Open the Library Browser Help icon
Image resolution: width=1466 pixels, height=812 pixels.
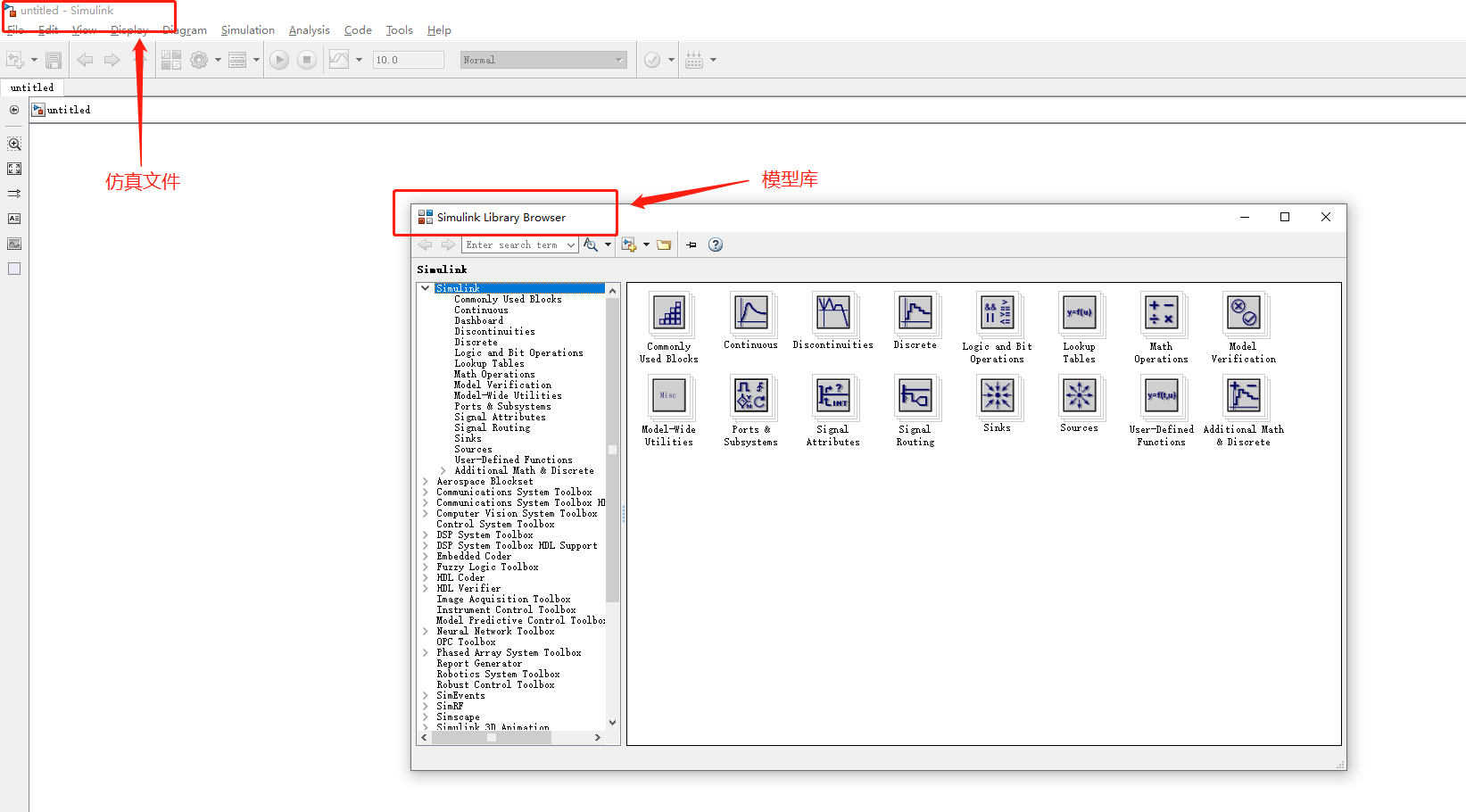(x=716, y=244)
